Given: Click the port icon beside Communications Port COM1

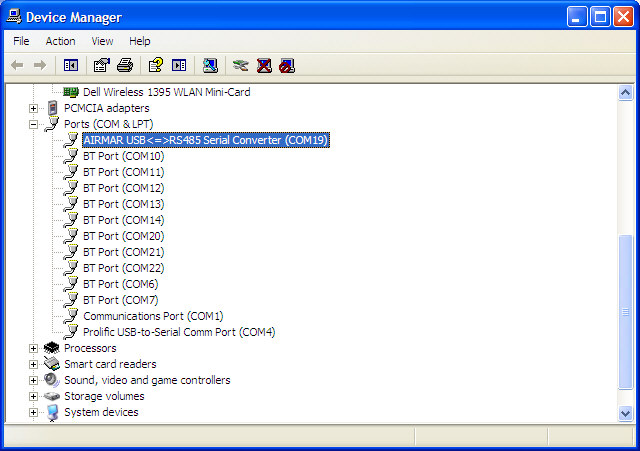Looking at the screenshot, I should pyautogui.click(x=71, y=316).
